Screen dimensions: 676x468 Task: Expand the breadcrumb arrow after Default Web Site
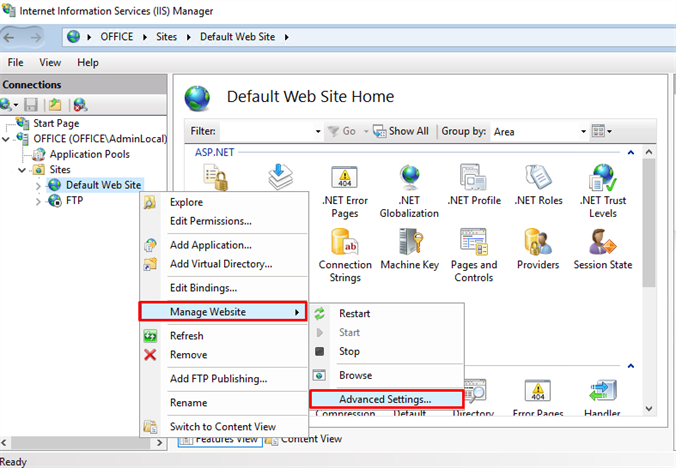287,37
